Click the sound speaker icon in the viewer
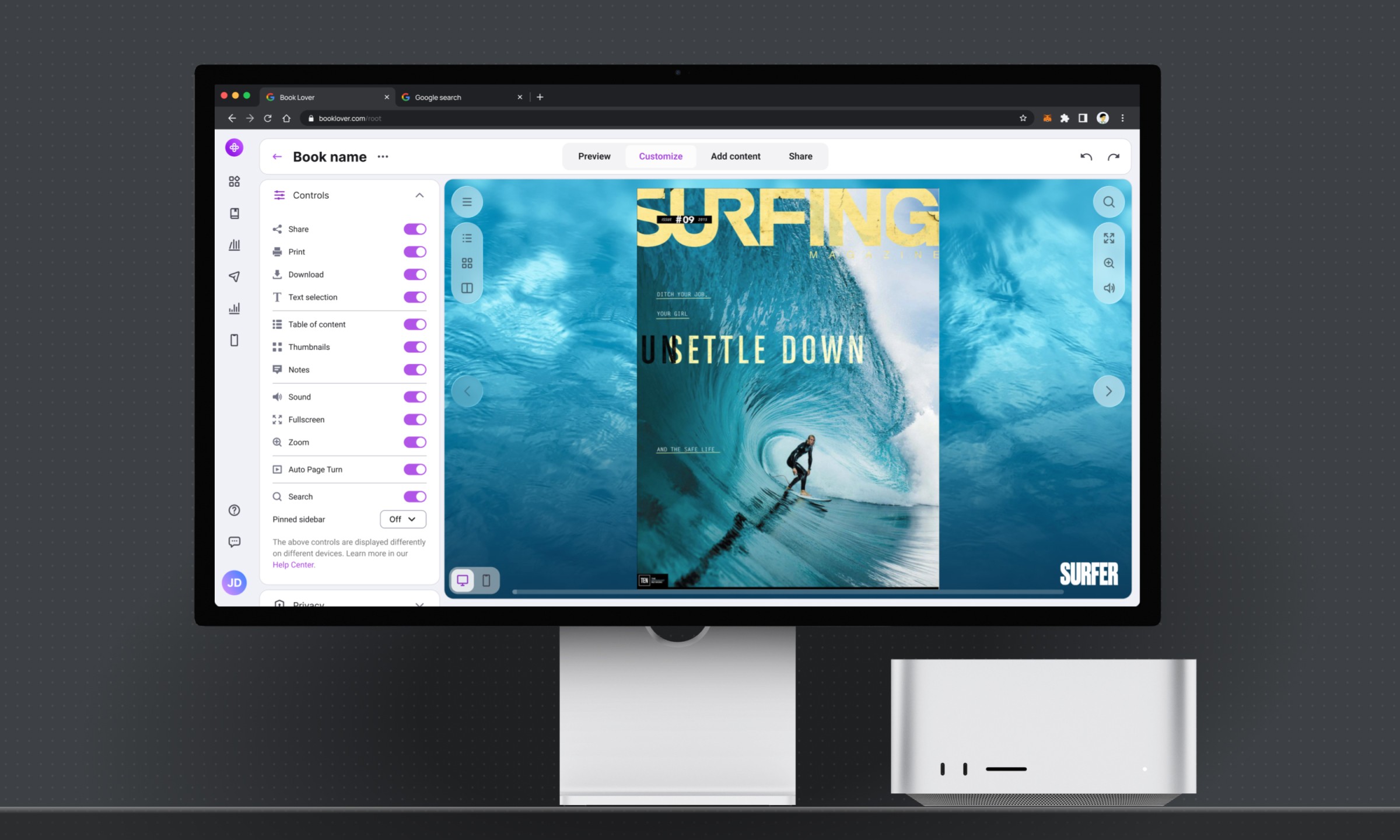 (1108, 288)
